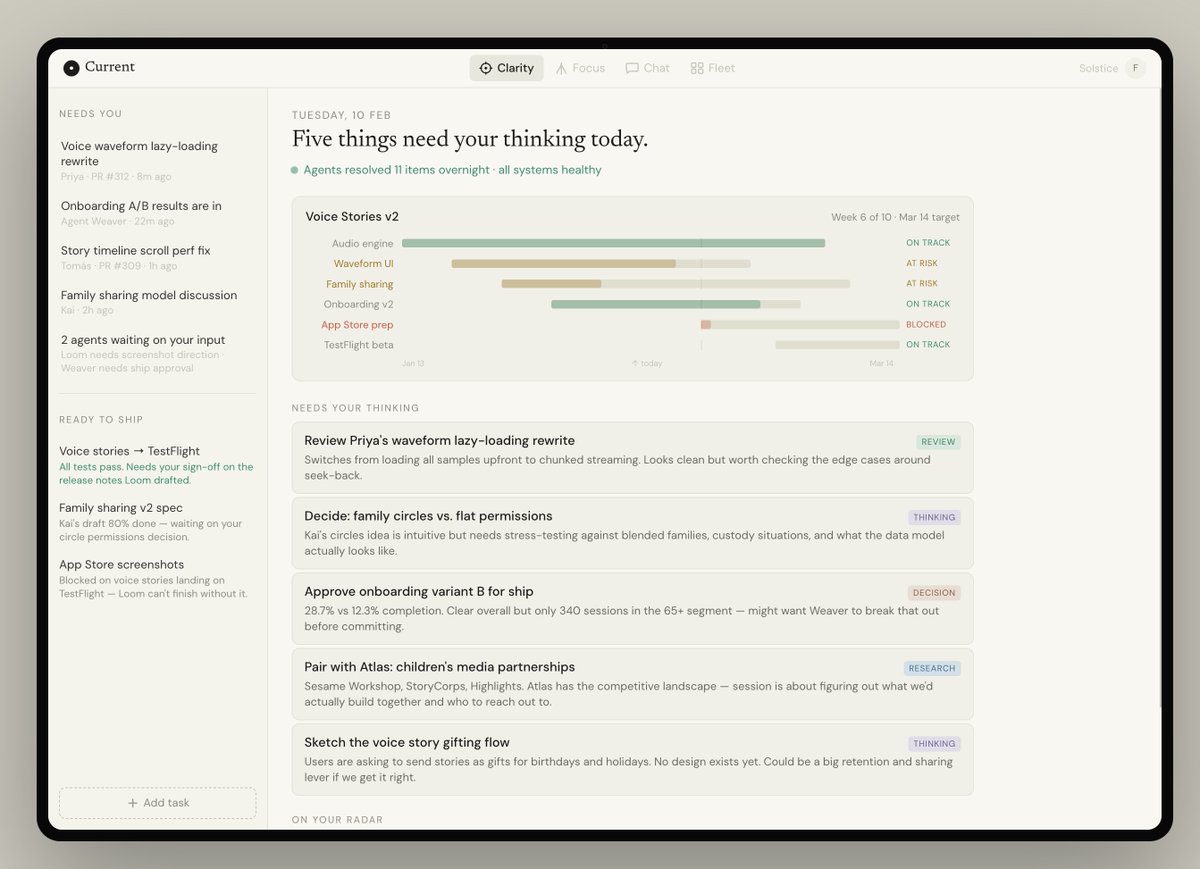Screen dimensions: 1200x869
Task: Open Pair with Atlas partnerships card
Action: [632, 684]
